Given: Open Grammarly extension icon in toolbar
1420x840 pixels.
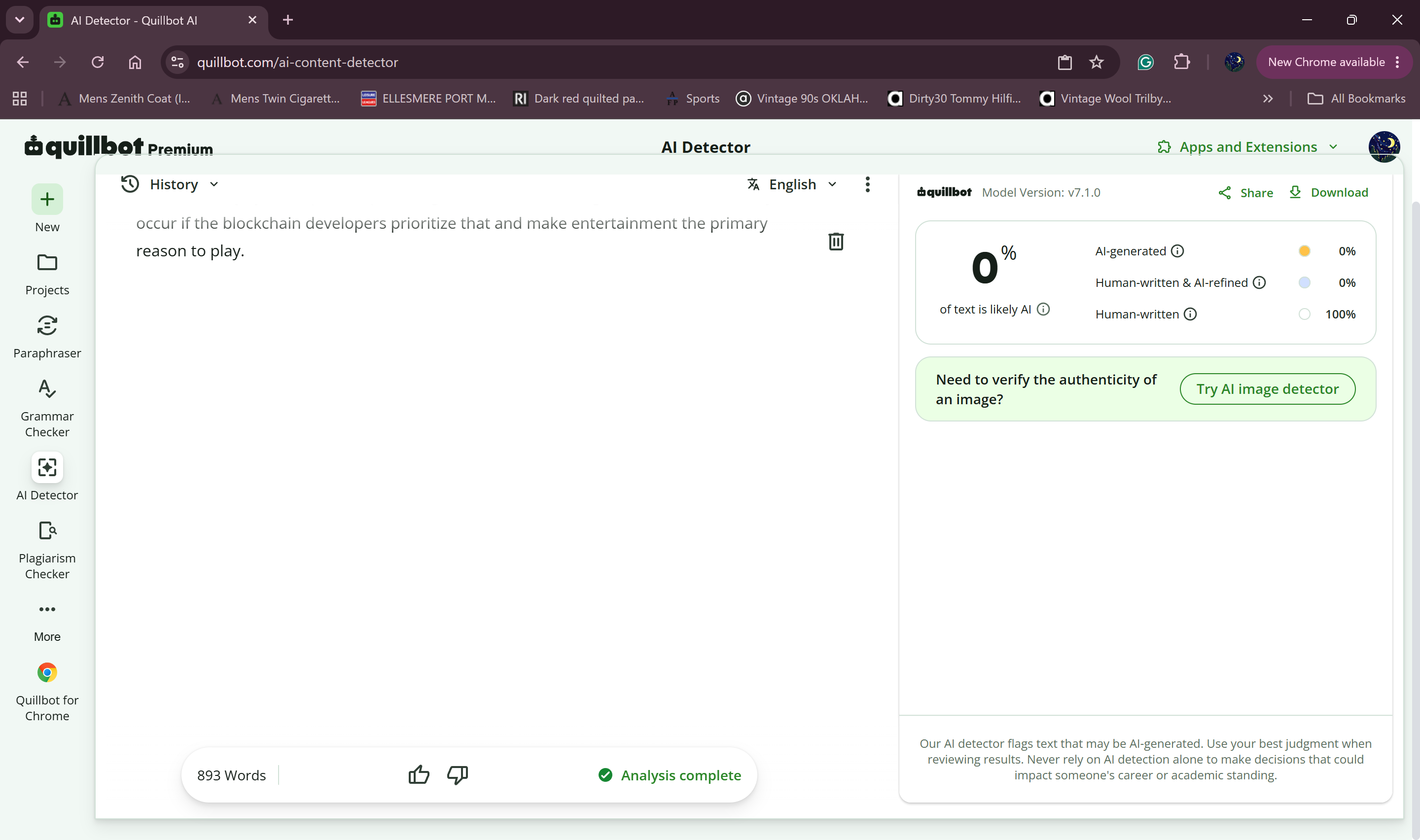Looking at the screenshot, I should 1145,62.
